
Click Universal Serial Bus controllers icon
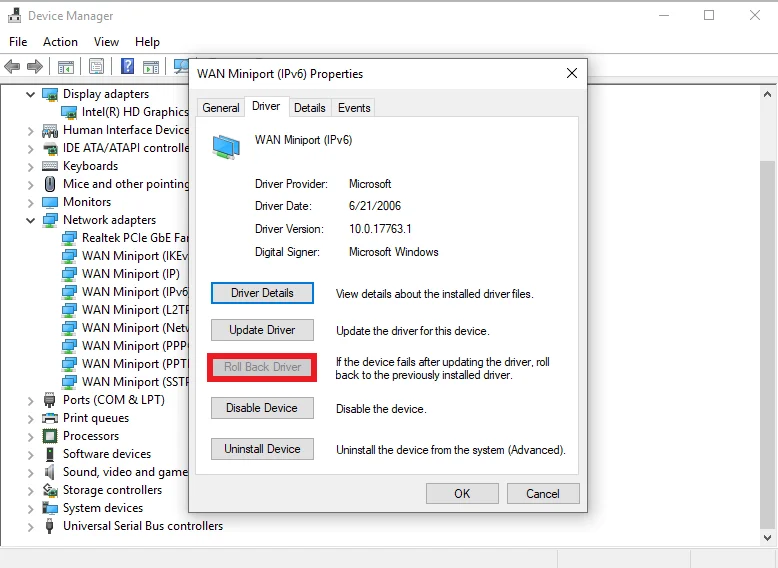pyautogui.click(x=50, y=526)
